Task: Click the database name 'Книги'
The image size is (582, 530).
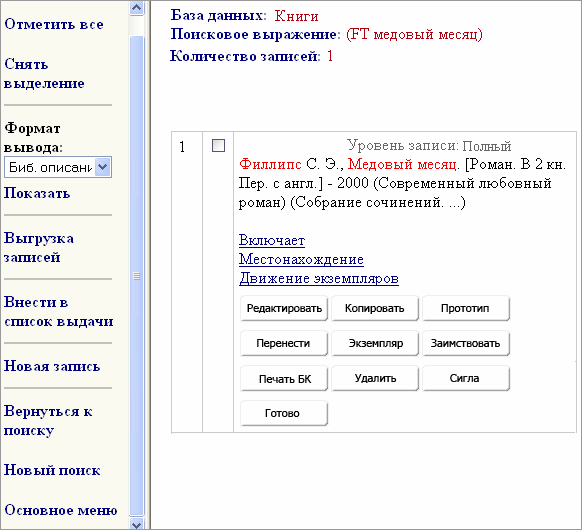Action: 296,16
